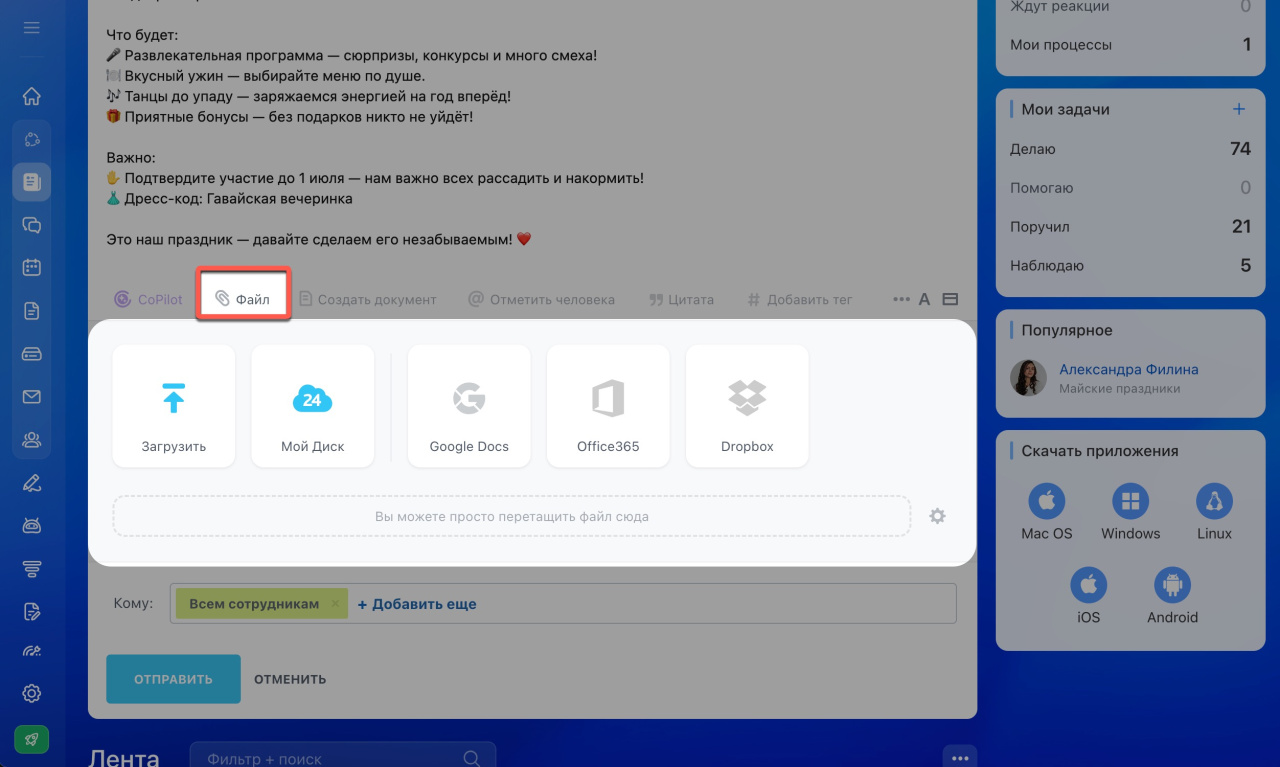
Task: Open the Documents sidebar icon
Action: [x=31, y=311]
